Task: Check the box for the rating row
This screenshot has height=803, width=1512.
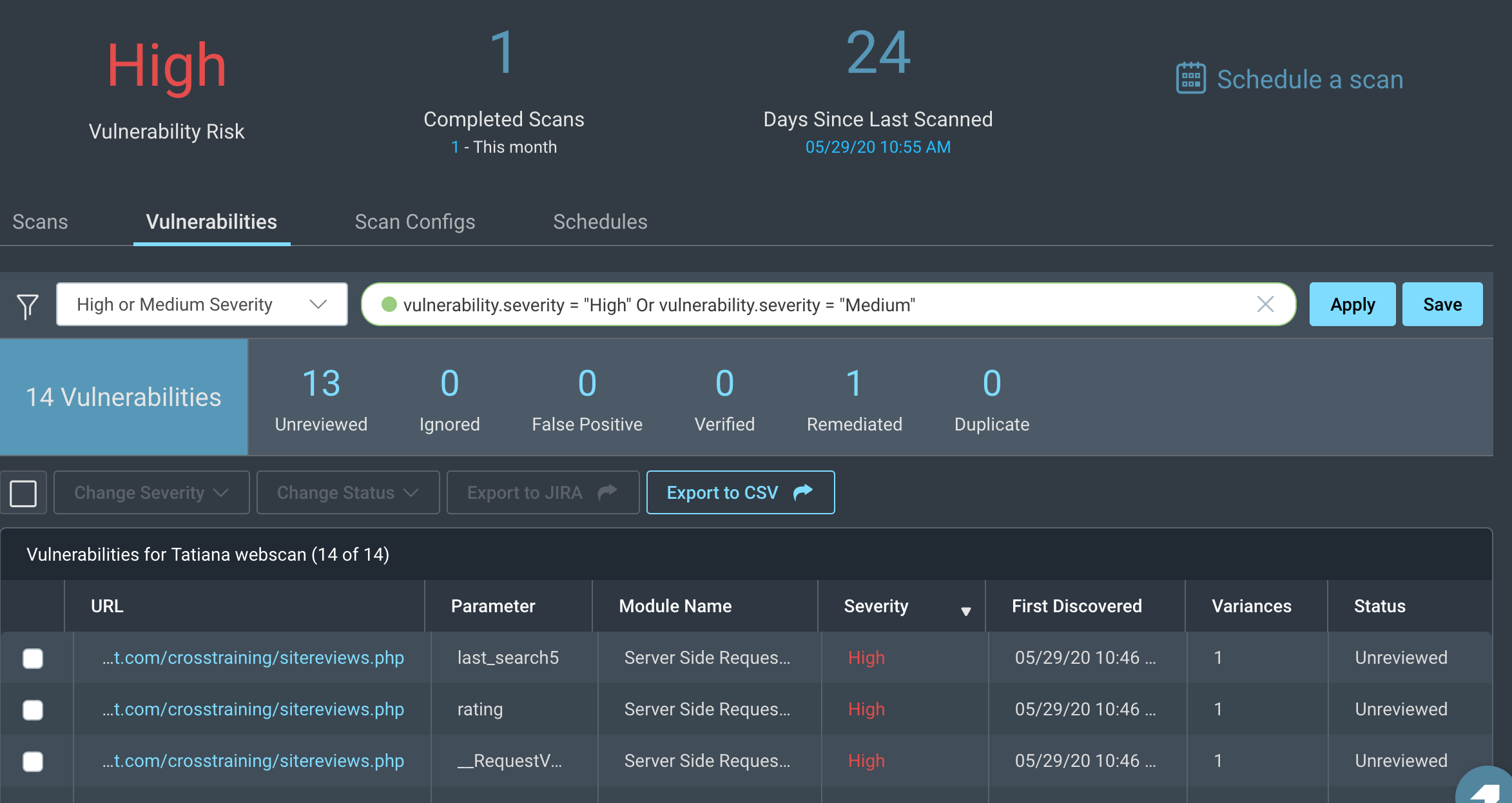Action: (33, 710)
